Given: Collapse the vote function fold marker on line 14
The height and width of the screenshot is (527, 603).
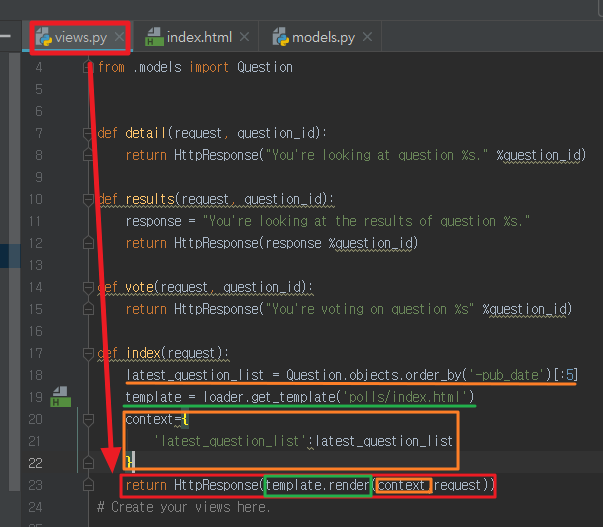Looking at the screenshot, I should [88, 287].
